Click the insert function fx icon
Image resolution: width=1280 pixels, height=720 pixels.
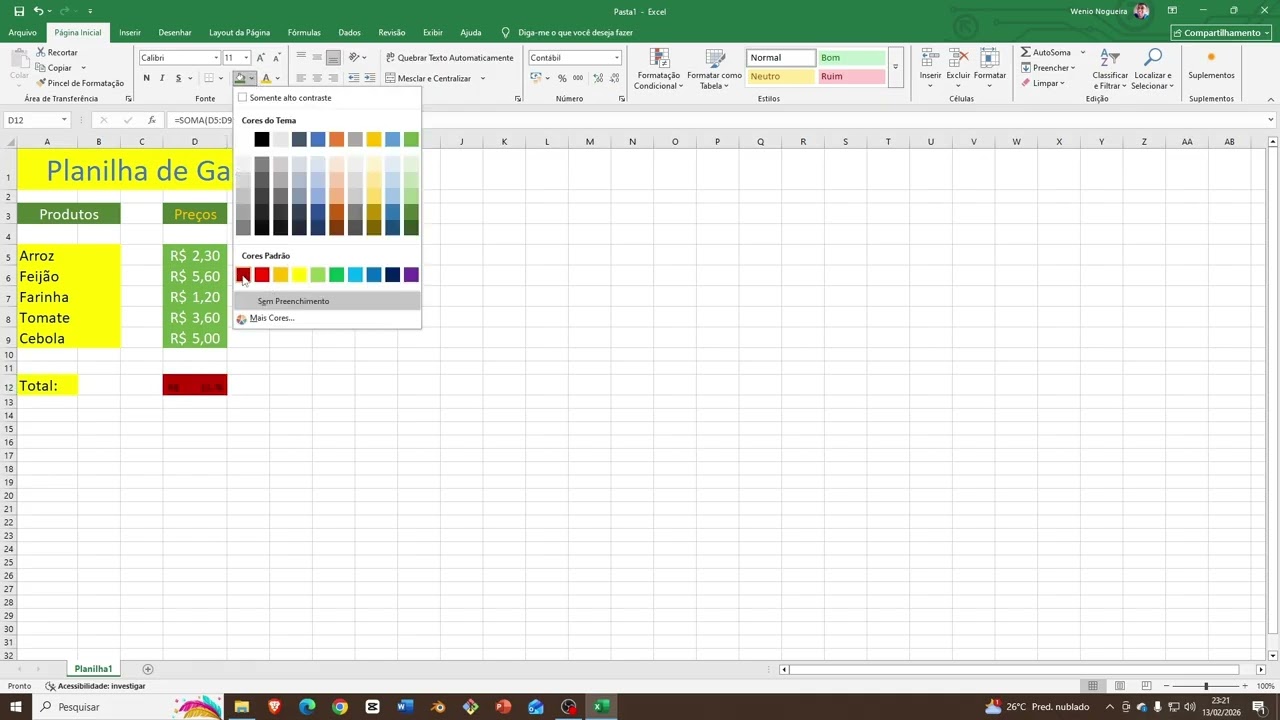coord(152,120)
